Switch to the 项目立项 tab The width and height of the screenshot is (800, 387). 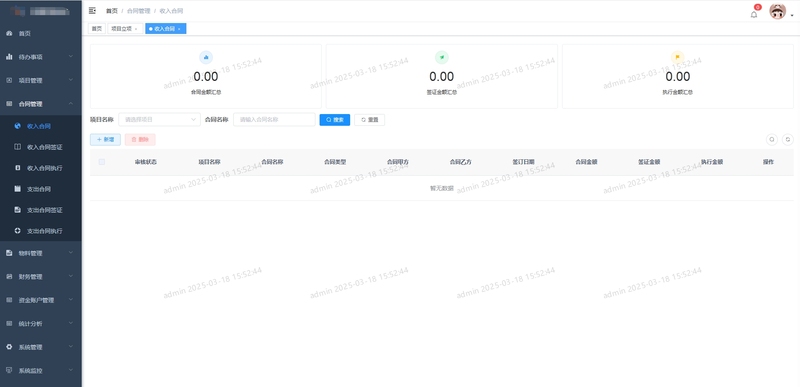(x=121, y=29)
